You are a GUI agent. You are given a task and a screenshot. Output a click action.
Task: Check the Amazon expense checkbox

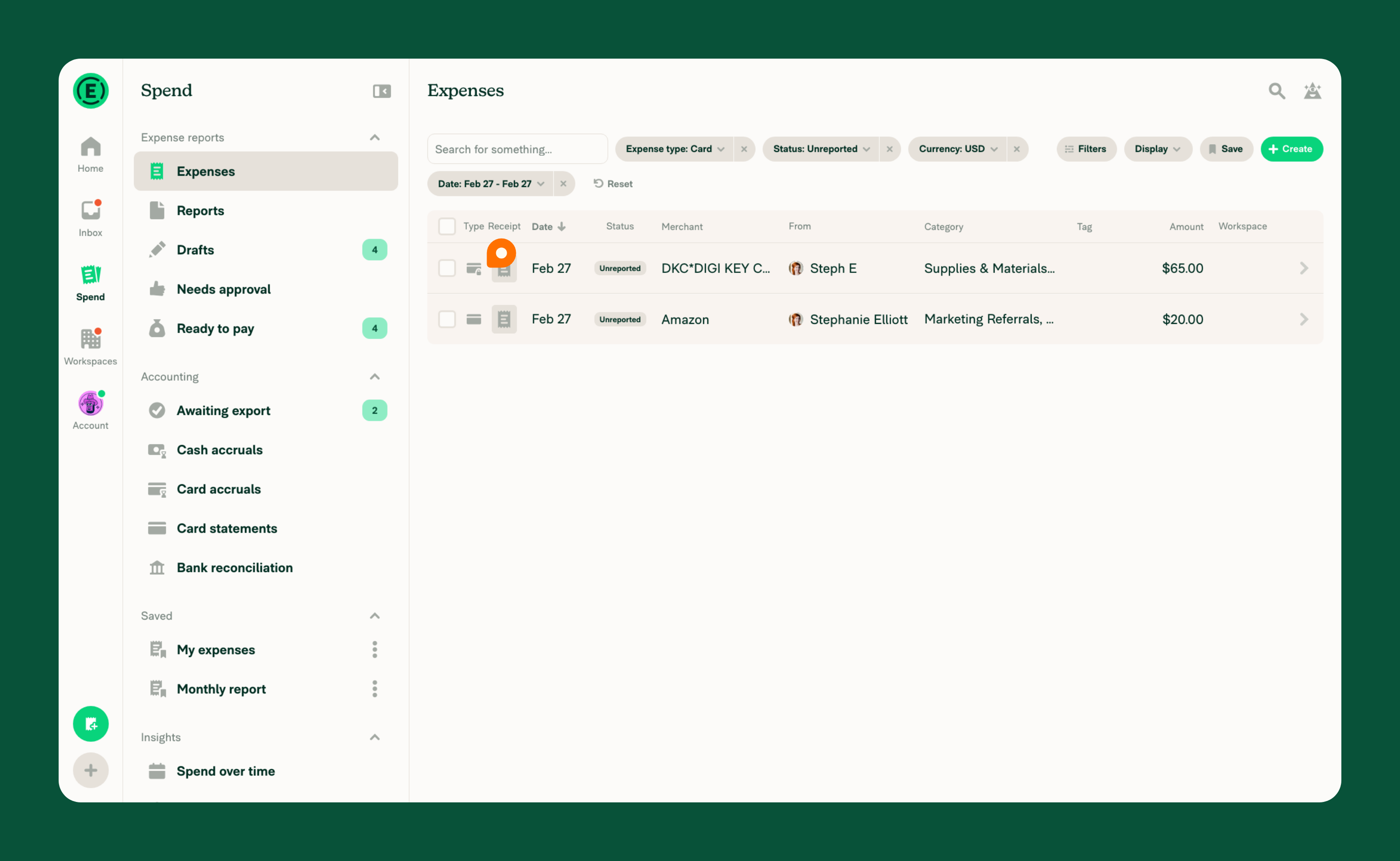[447, 320]
